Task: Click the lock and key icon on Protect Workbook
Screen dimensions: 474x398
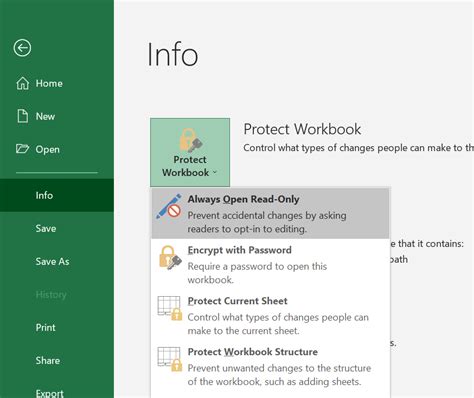Action: tap(190, 140)
